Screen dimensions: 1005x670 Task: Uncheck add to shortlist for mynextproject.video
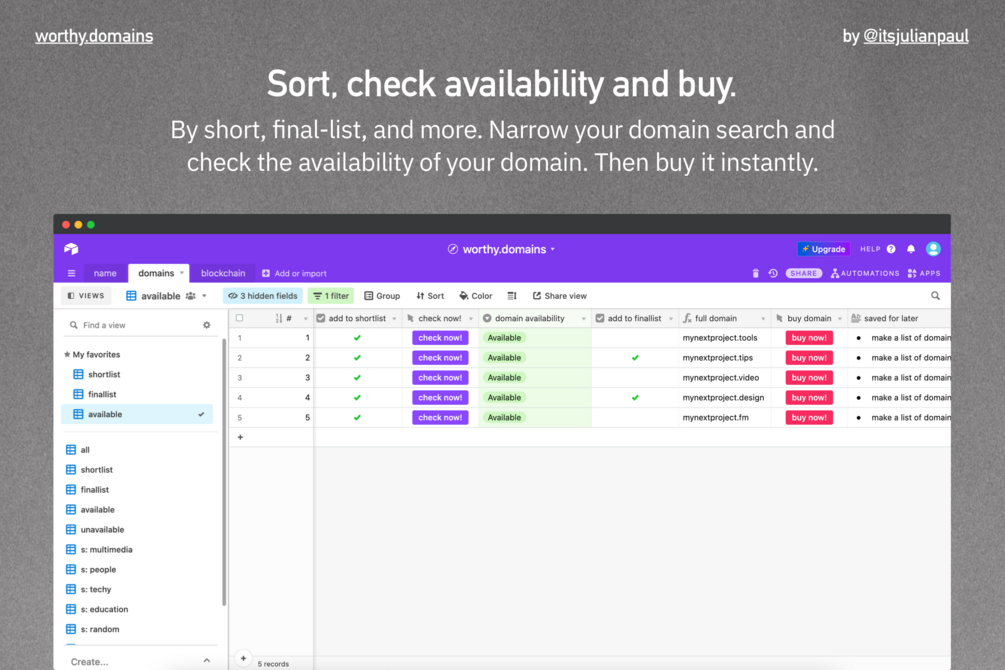[x=357, y=378]
